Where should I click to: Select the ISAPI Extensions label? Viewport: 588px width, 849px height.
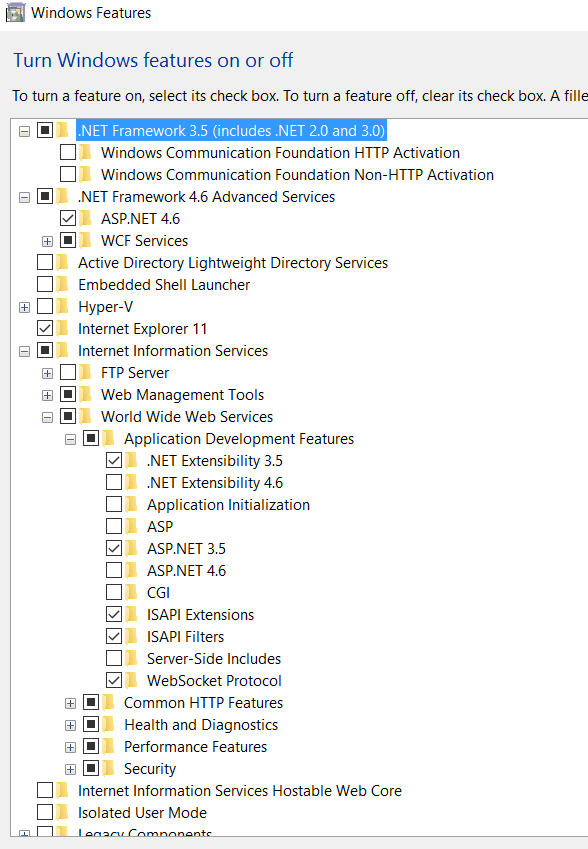pos(200,615)
